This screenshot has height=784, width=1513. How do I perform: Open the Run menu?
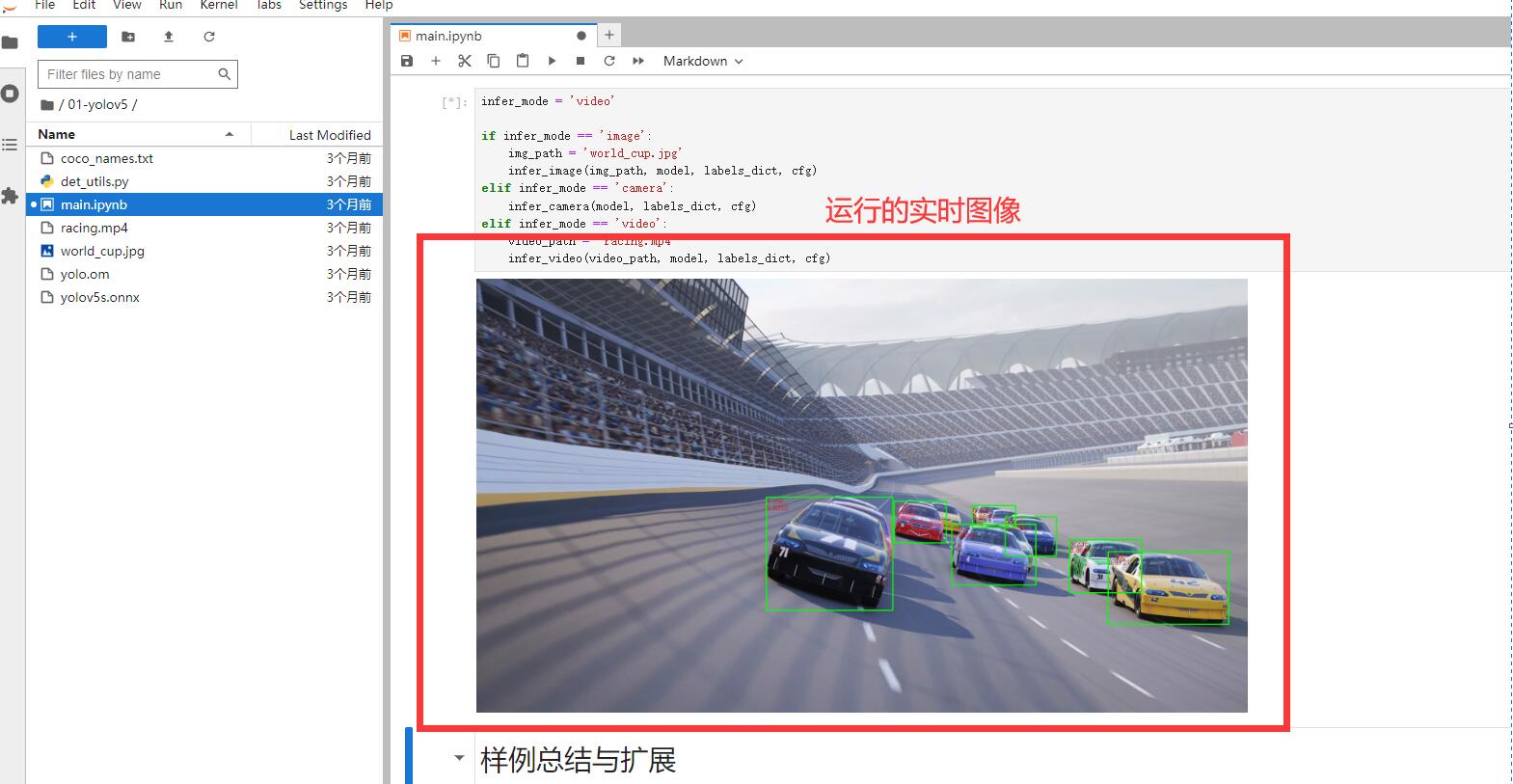171,5
